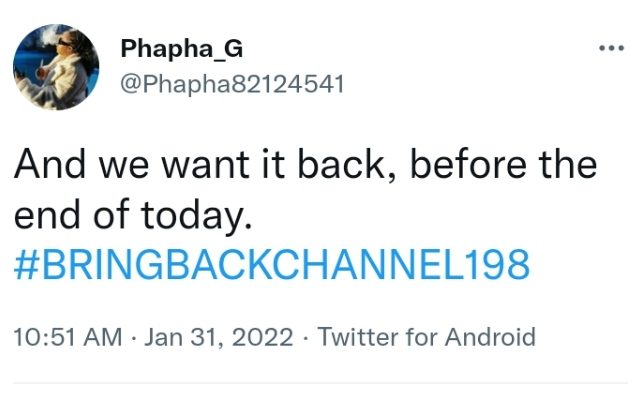The width and height of the screenshot is (640, 413).
Task: Click the year '2022' in the date
Action: coord(268,337)
